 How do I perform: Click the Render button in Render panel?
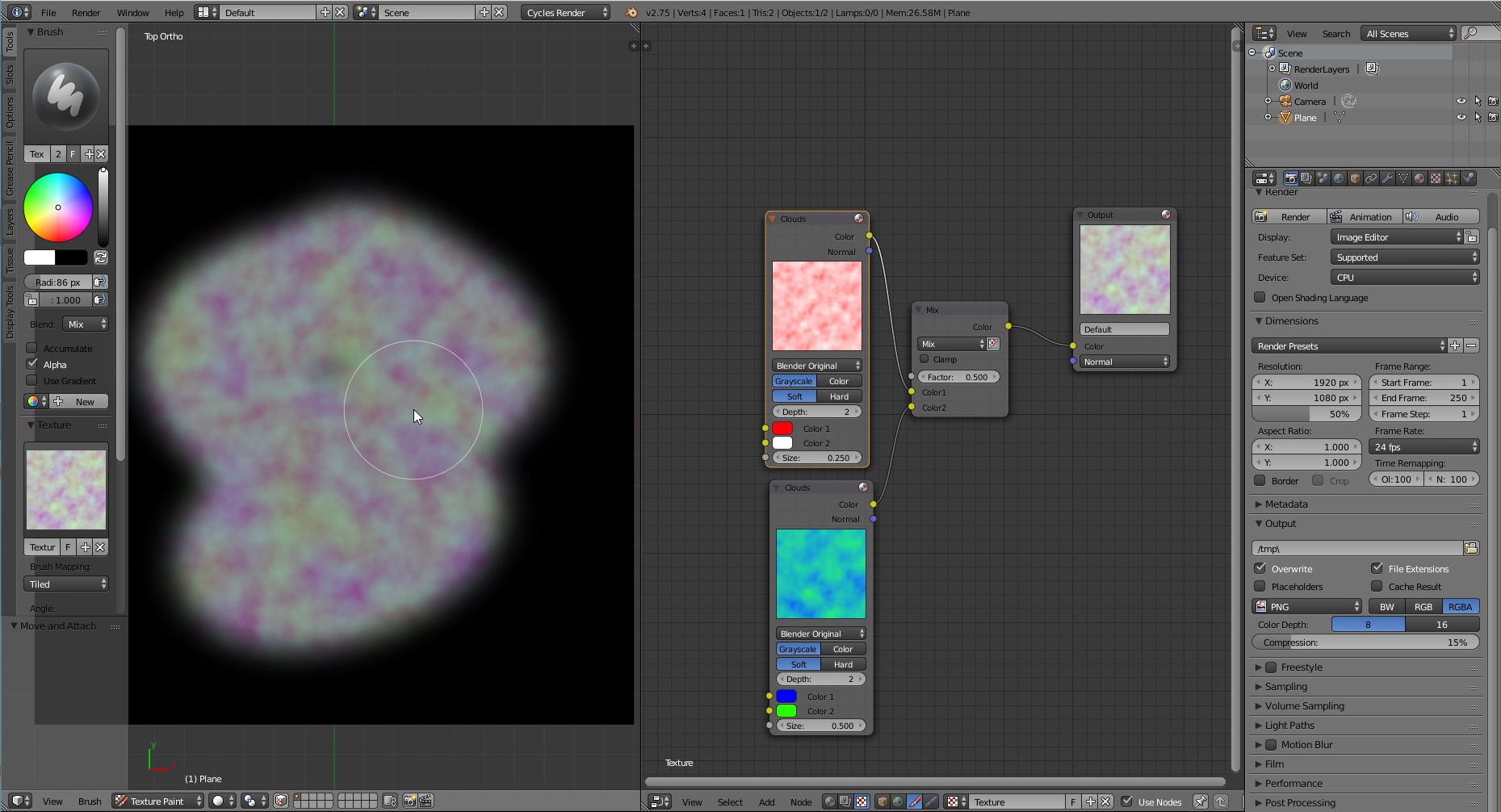tap(1289, 216)
